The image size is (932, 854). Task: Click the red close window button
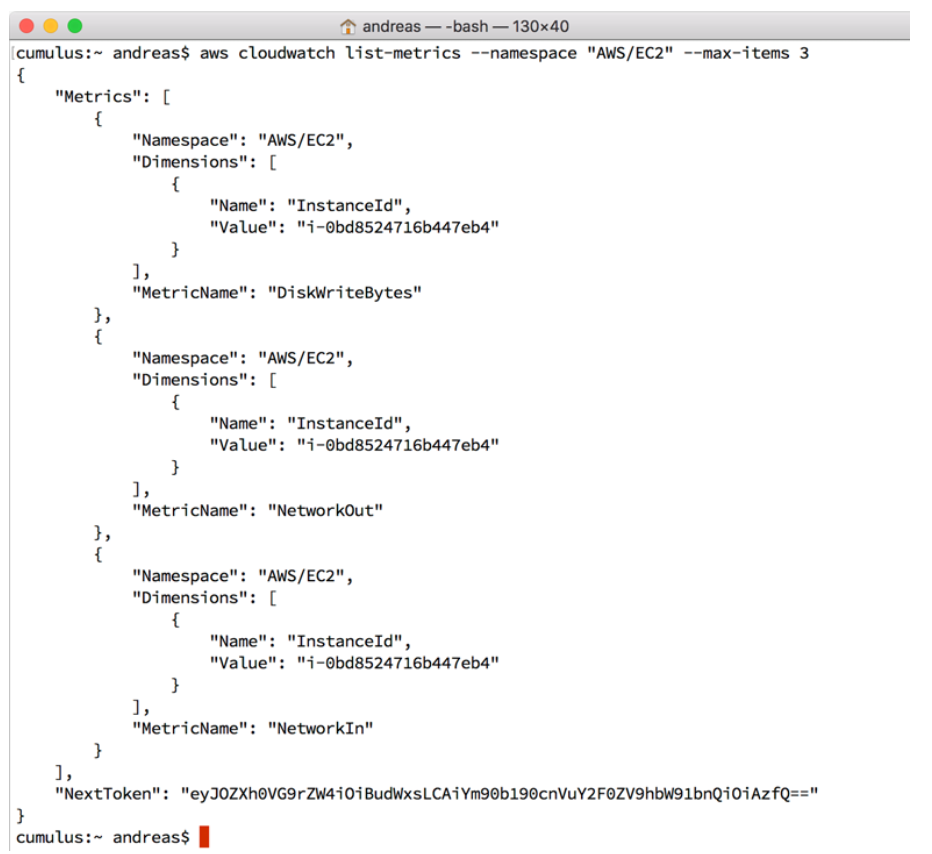click(26, 26)
